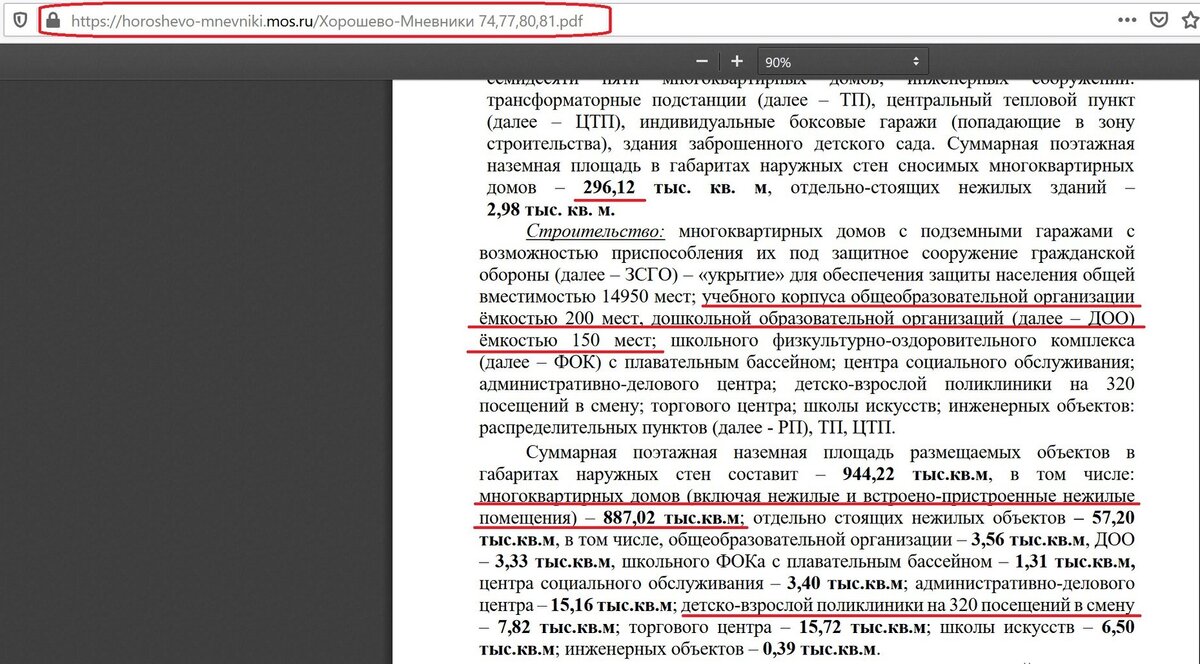
Task: Zoom out the PDF with minus
Action: [x=703, y=61]
